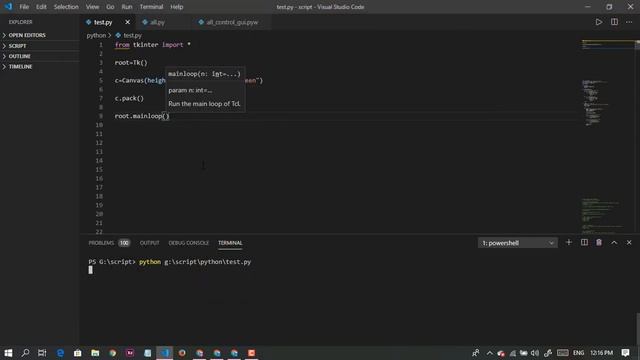This screenshot has height=360, width=640.
Task: Open the Run menu
Action: coord(127,7)
